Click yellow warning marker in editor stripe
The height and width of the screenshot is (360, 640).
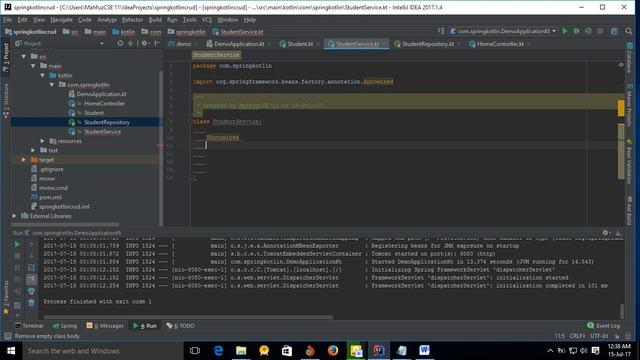pos(621,108)
